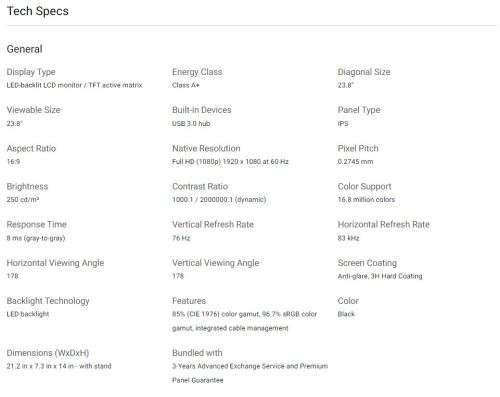
Task: Click the Vertical Refresh Rate label
Action: (213, 225)
